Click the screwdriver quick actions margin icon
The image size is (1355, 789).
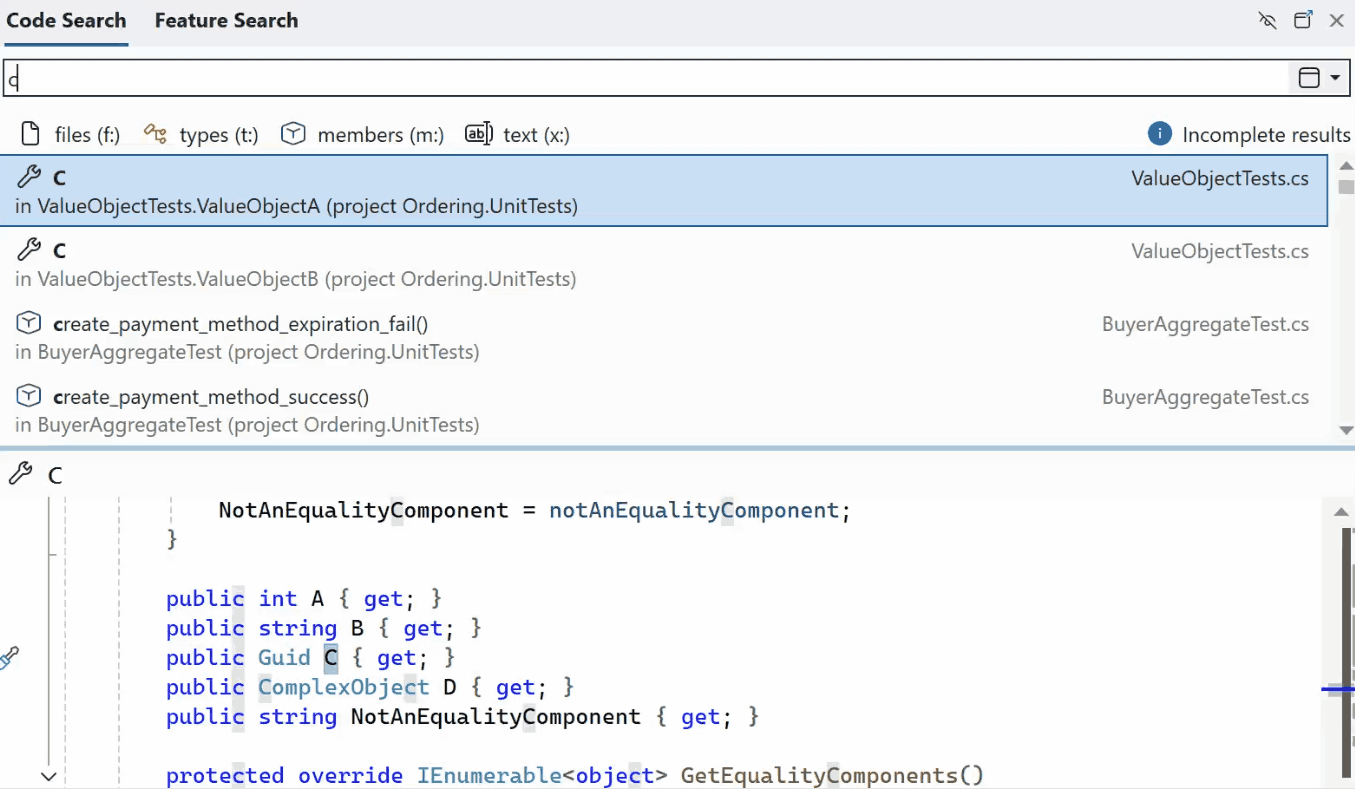point(9,658)
